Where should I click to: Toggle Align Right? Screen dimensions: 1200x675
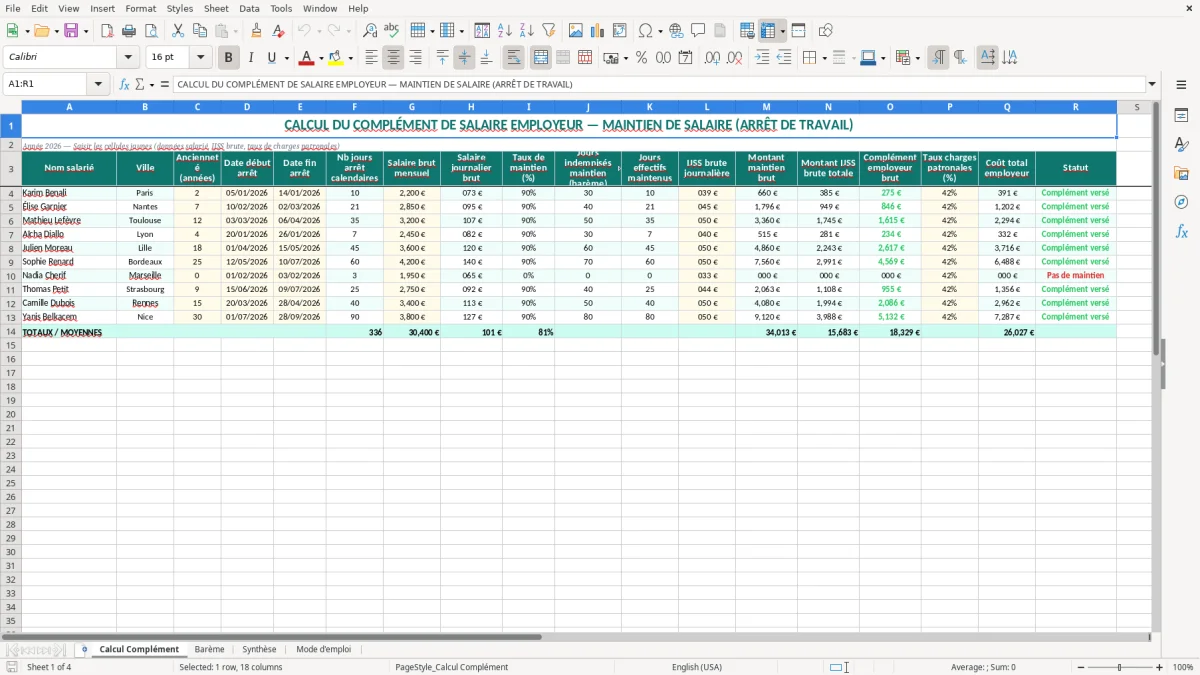(415, 58)
